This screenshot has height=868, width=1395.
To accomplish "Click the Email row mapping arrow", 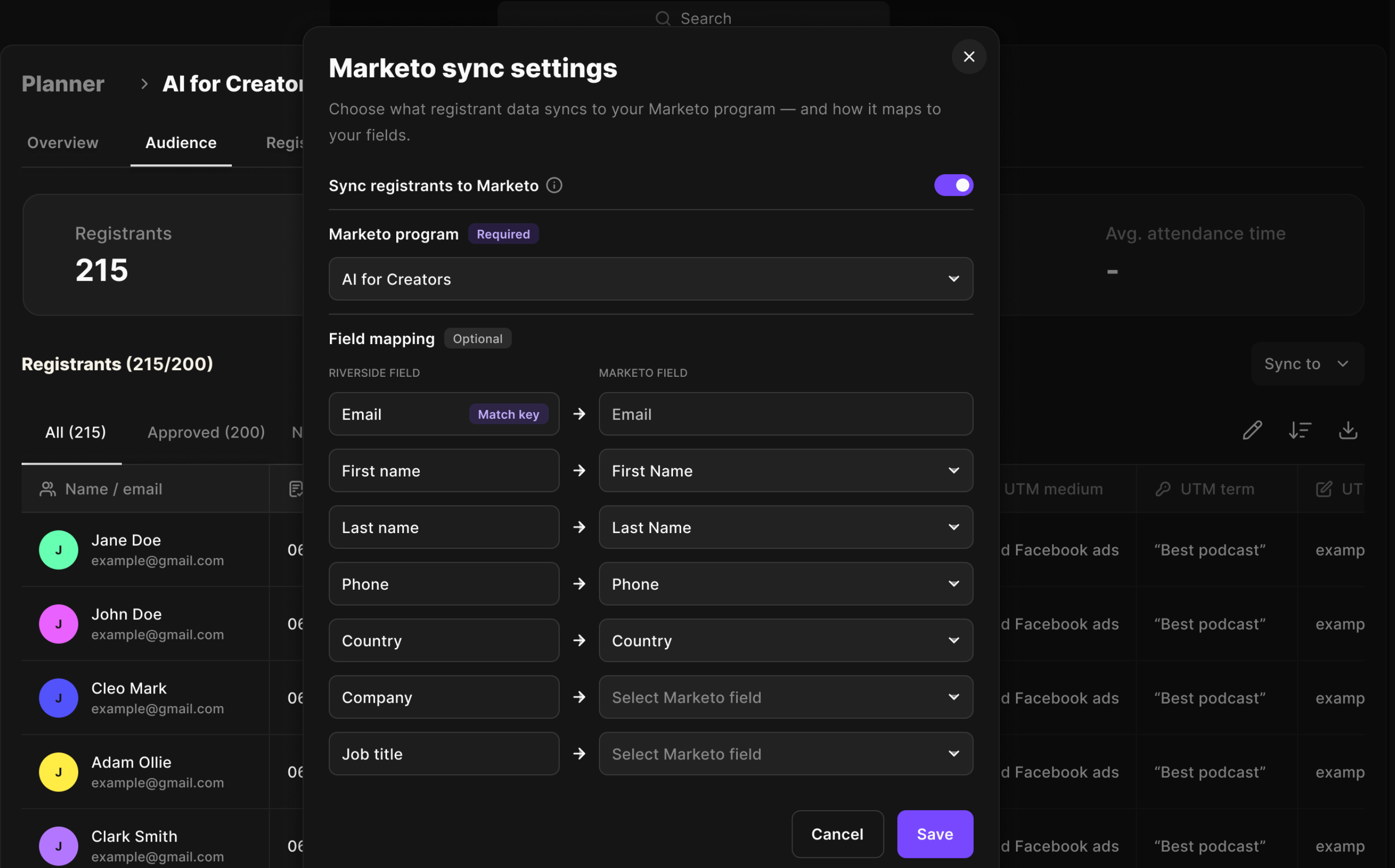I will pyautogui.click(x=579, y=414).
